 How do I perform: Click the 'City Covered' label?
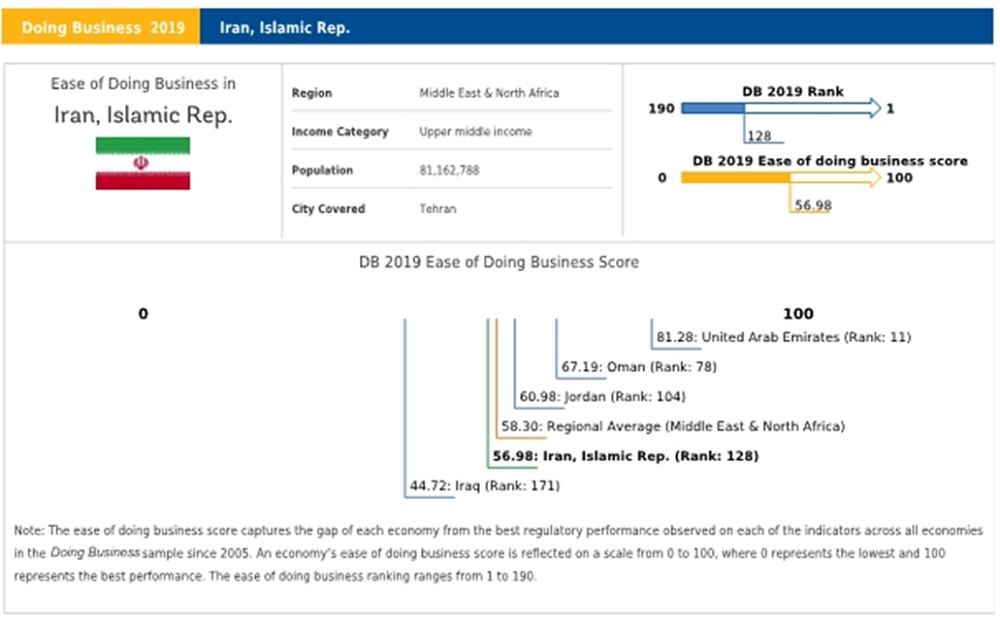pos(328,209)
